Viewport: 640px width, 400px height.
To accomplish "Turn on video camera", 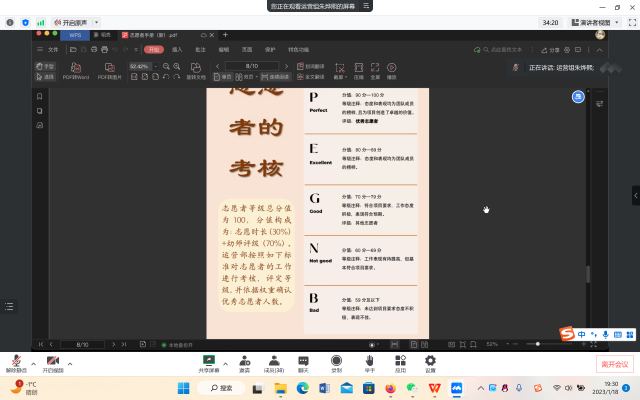I will point(52,362).
